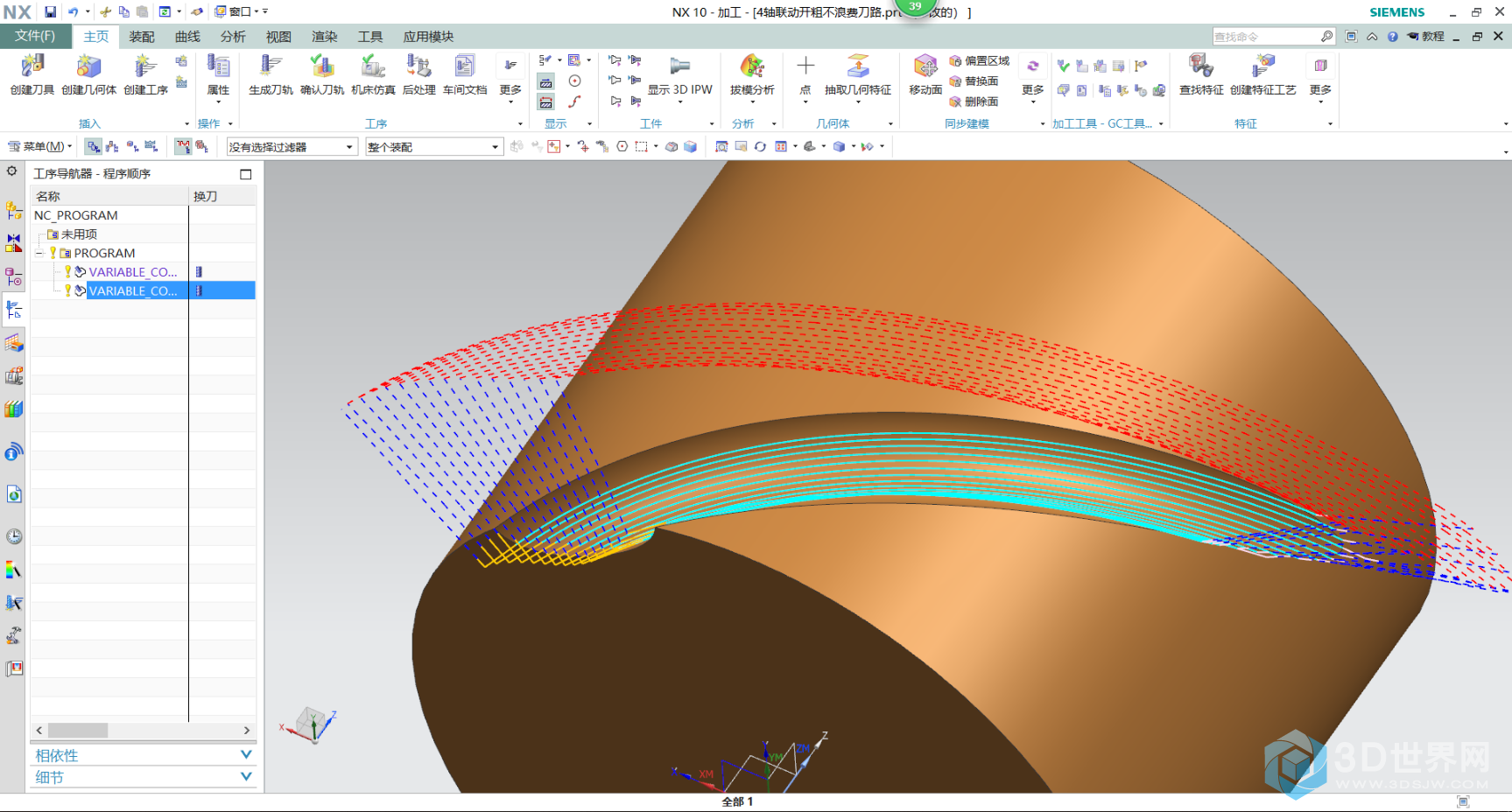
Task: Open the 整个装配 scope dropdown
Action: pyautogui.click(x=433, y=147)
